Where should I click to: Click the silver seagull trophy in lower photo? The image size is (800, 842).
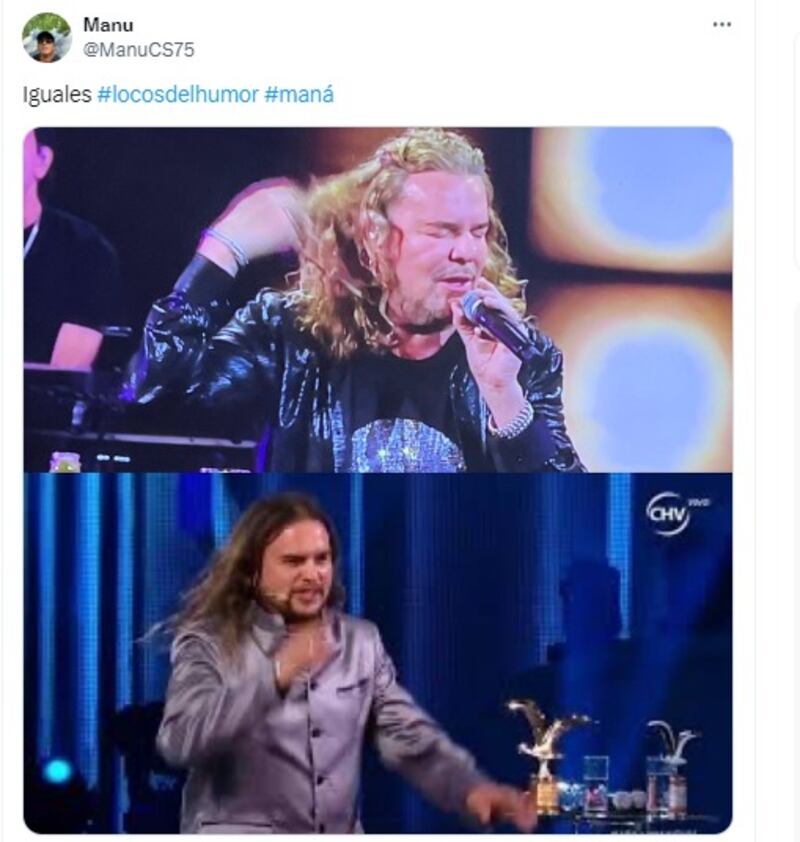(670, 765)
